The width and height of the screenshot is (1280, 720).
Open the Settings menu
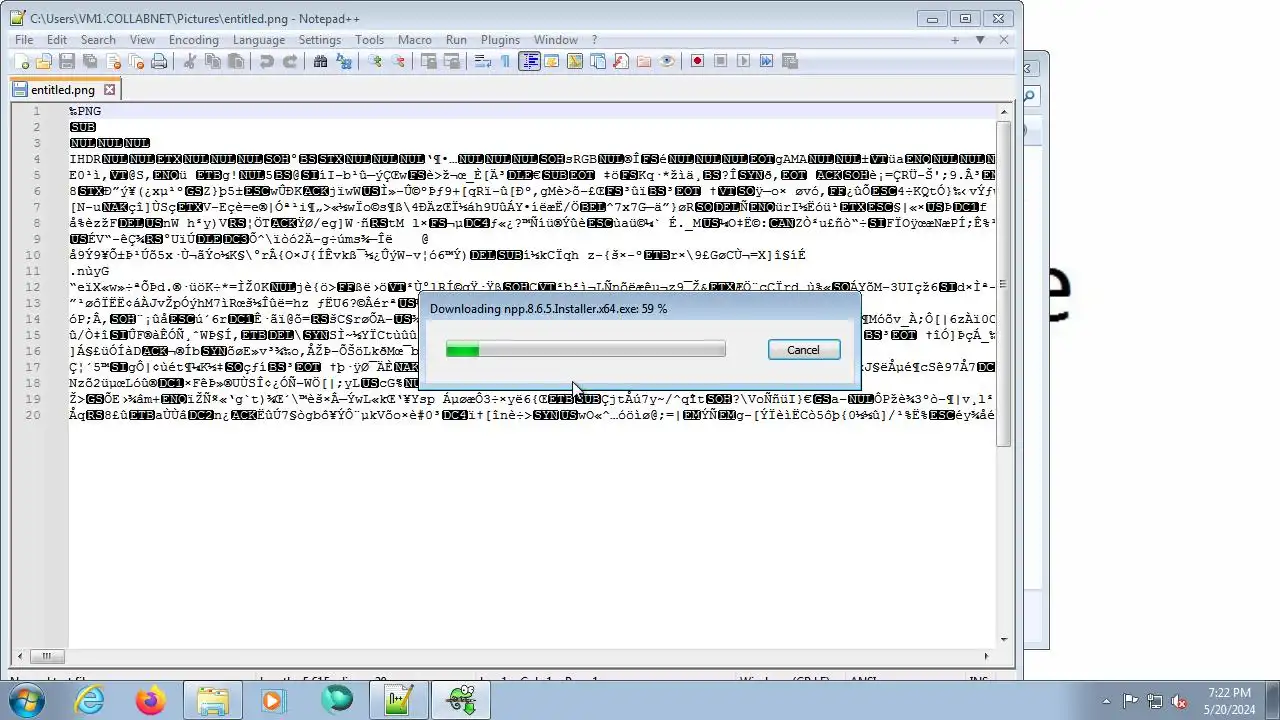pos(320,40)
